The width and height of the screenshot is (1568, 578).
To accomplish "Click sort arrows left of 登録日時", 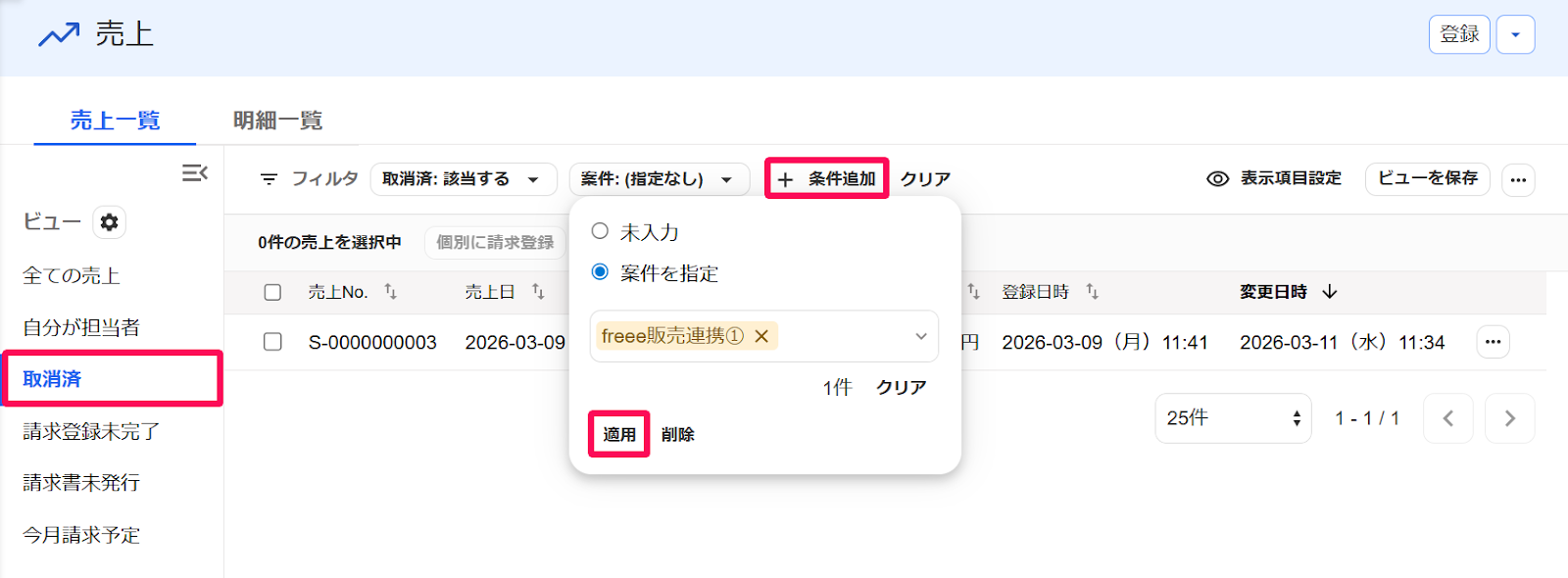I will (973, 291).
